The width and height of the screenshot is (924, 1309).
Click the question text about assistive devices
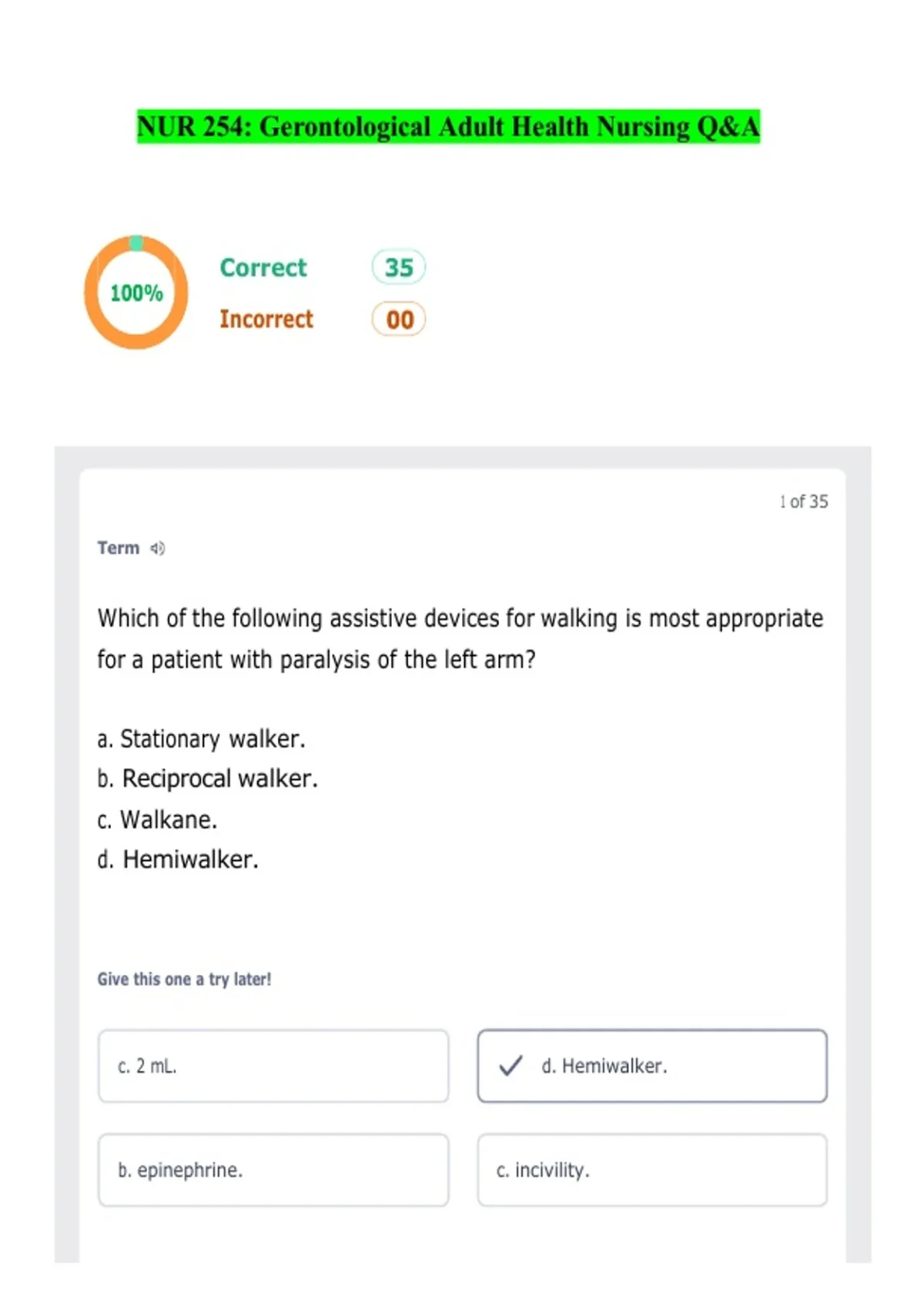460,639
